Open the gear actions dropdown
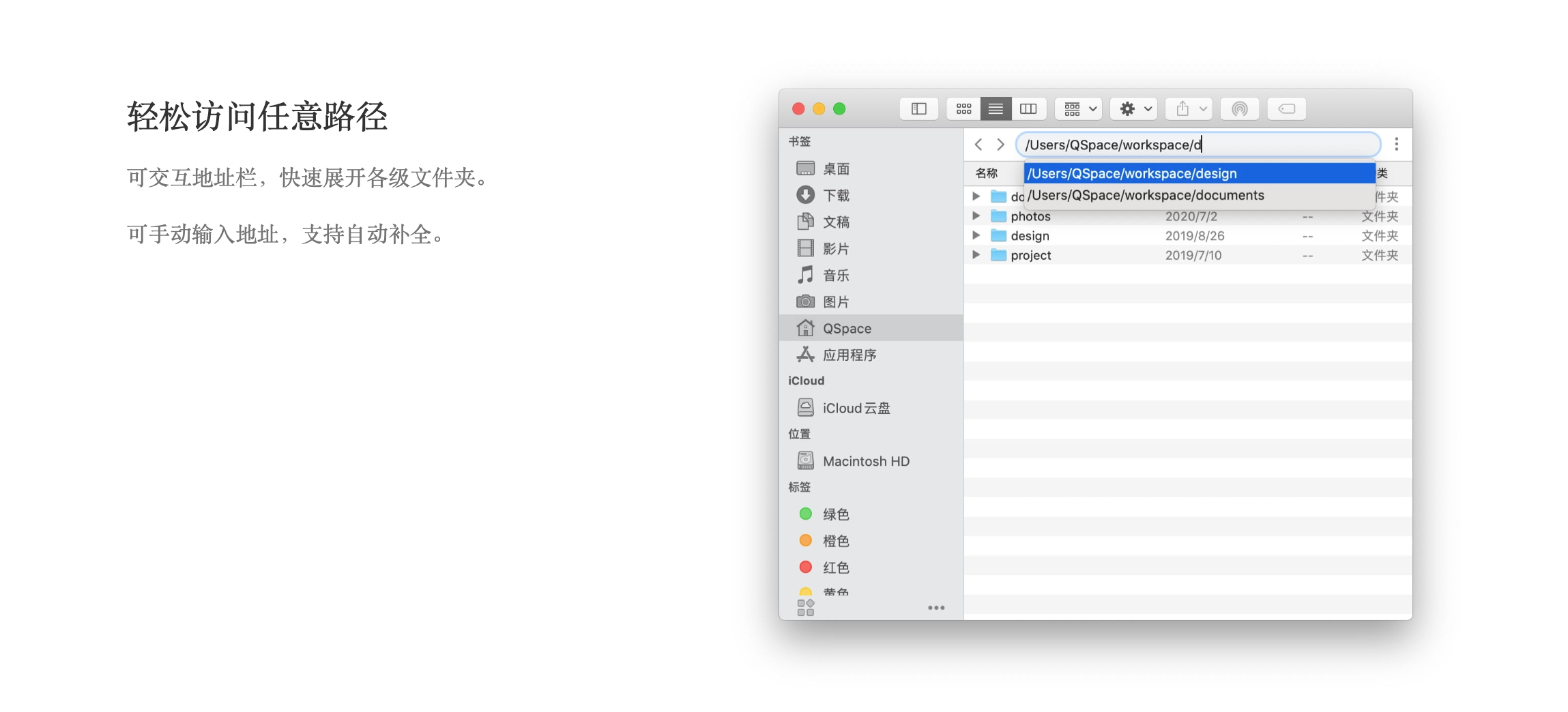The image size is (1568, 712). 1135,109
